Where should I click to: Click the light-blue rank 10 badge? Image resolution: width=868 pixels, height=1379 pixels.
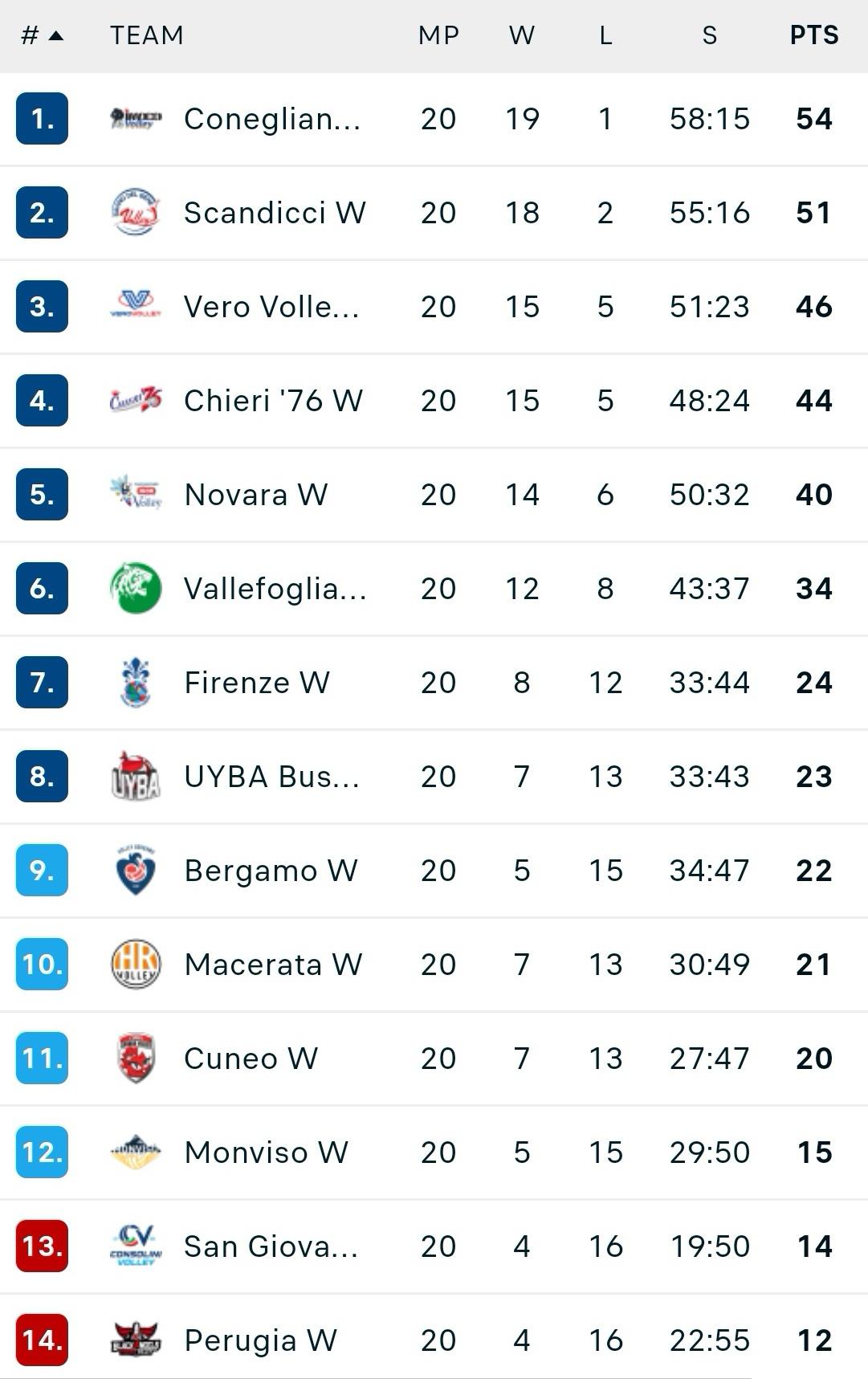click(42, 964)
